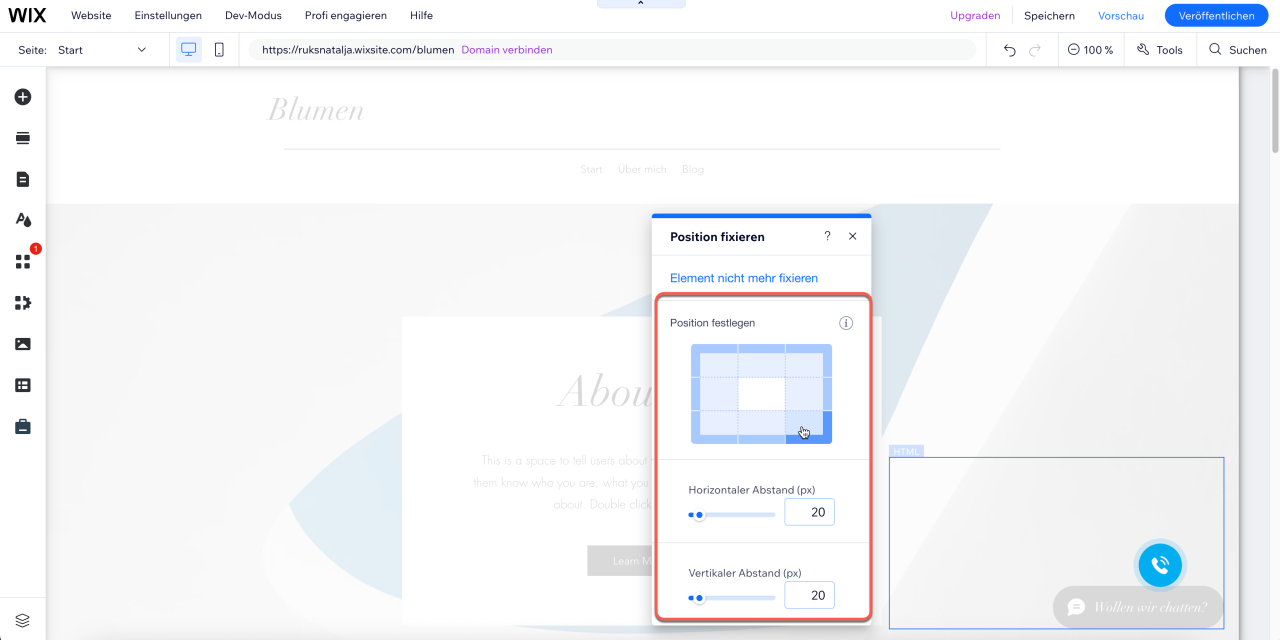Click the vertical scrollbar on the right
The height and width of the screenshot is (640, 1280).
(x=1274, y=110)
